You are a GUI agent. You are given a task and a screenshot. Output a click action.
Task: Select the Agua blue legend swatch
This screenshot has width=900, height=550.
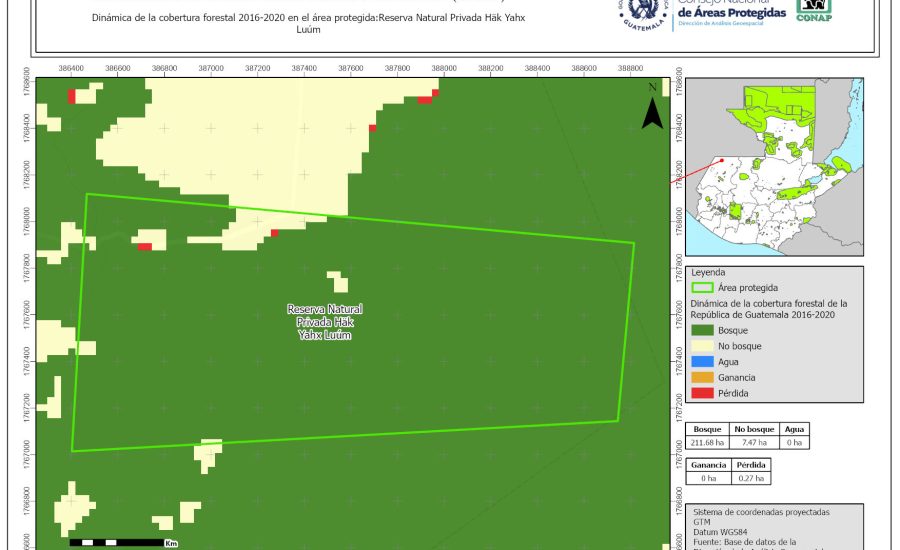tap(706, 362)
